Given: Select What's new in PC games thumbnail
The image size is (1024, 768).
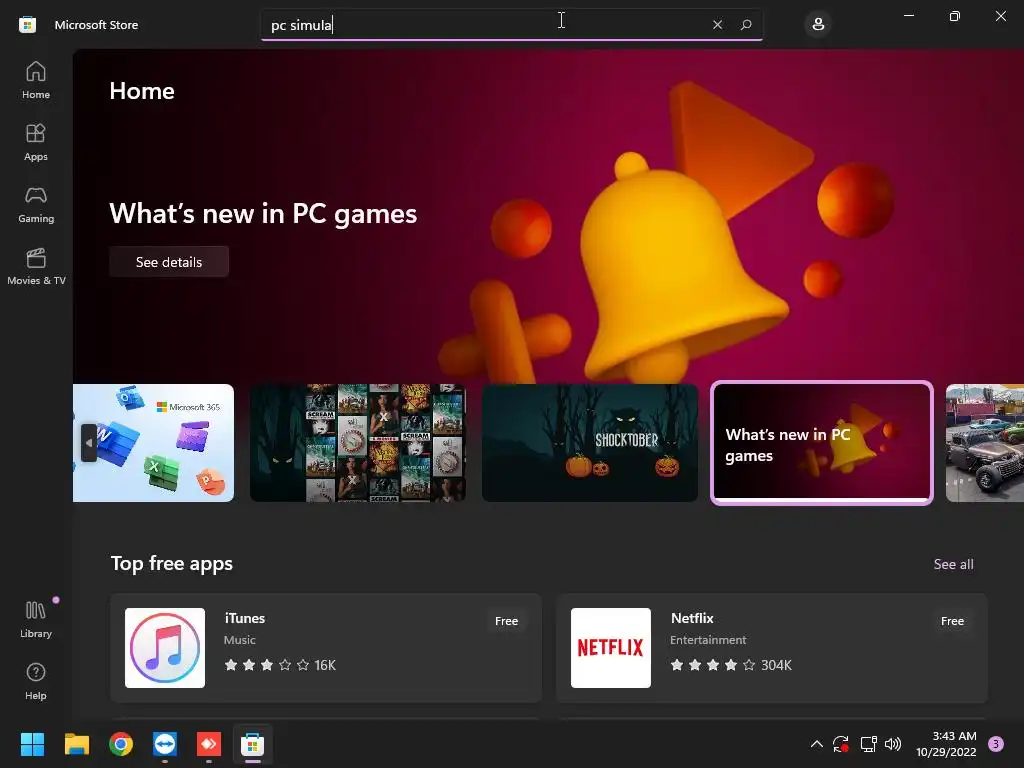Looking at the screenshot, I should tap(822, 443).
